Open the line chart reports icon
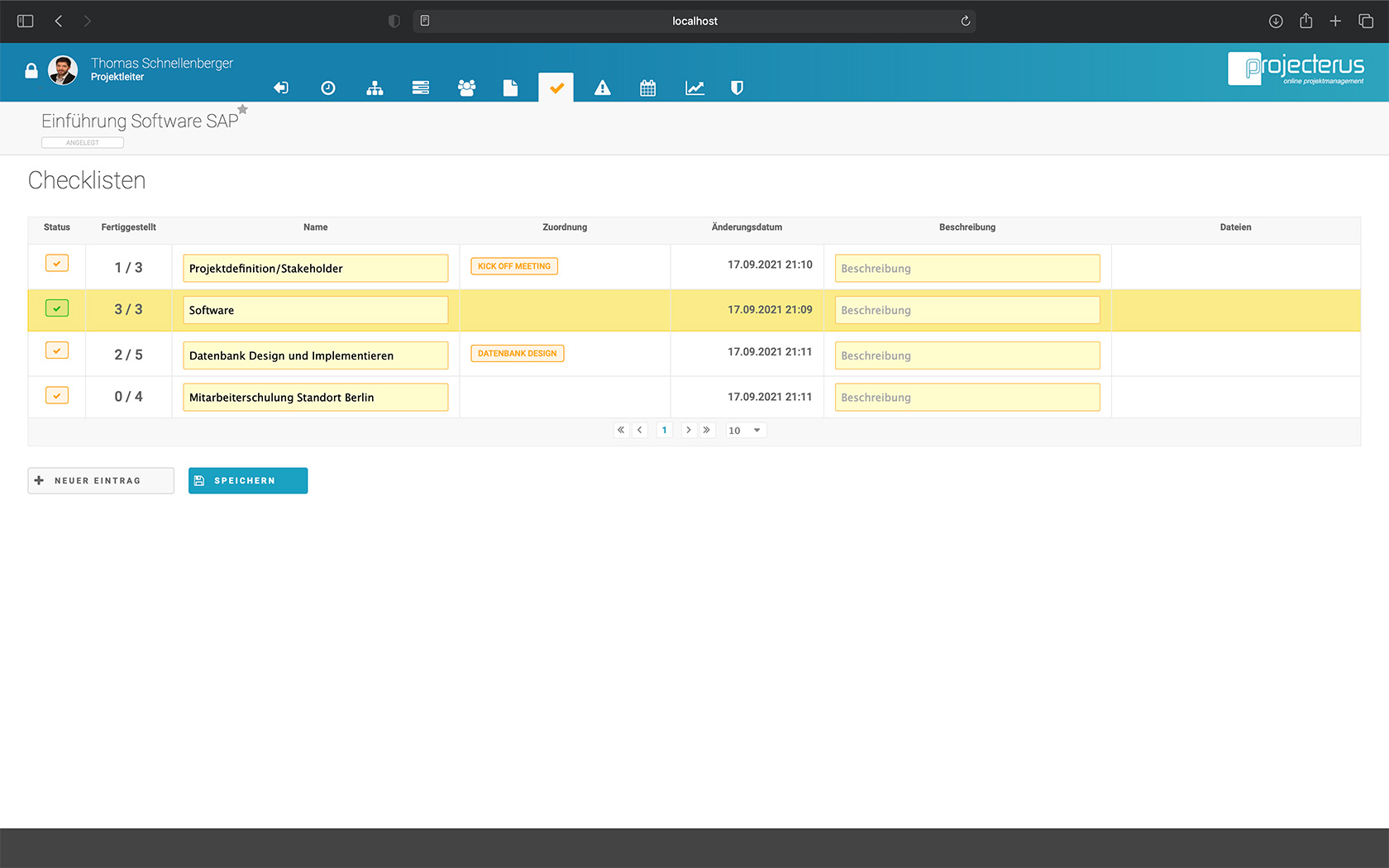The width and height of the screenshot is (1389, 868). click(694, 88)
